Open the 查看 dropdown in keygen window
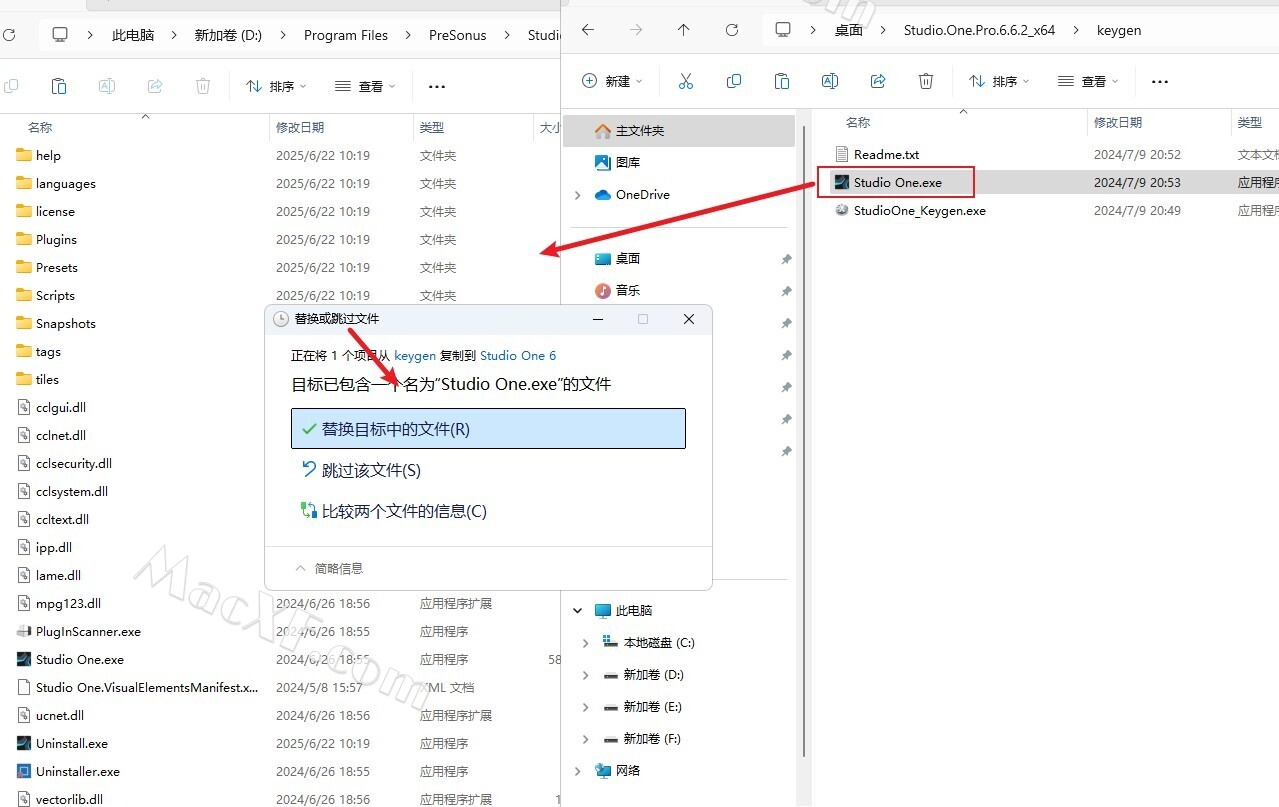 pyautogui.click(x=1087, y=81)
